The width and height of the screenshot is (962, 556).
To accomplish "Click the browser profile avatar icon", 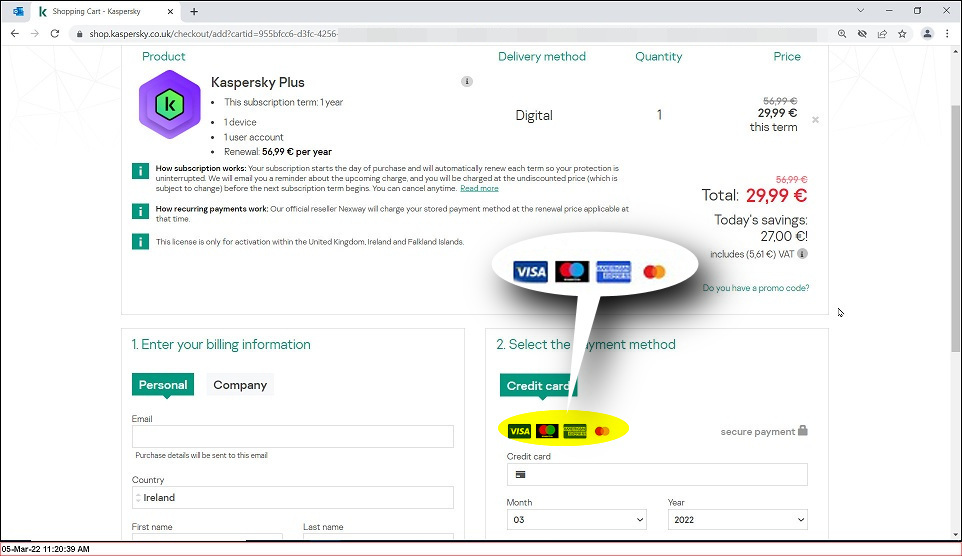I will click(x=927, y=34).
